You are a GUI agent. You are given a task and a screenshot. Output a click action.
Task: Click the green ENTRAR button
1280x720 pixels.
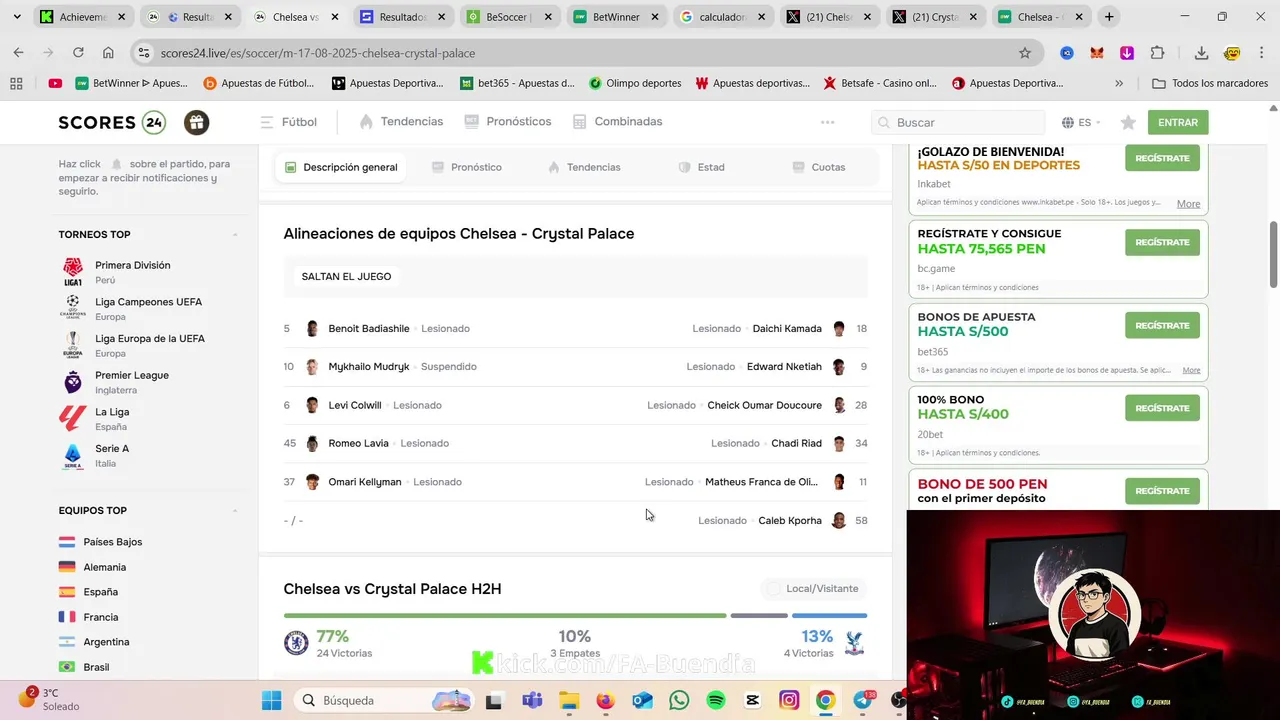click(x=1178, y=122)
